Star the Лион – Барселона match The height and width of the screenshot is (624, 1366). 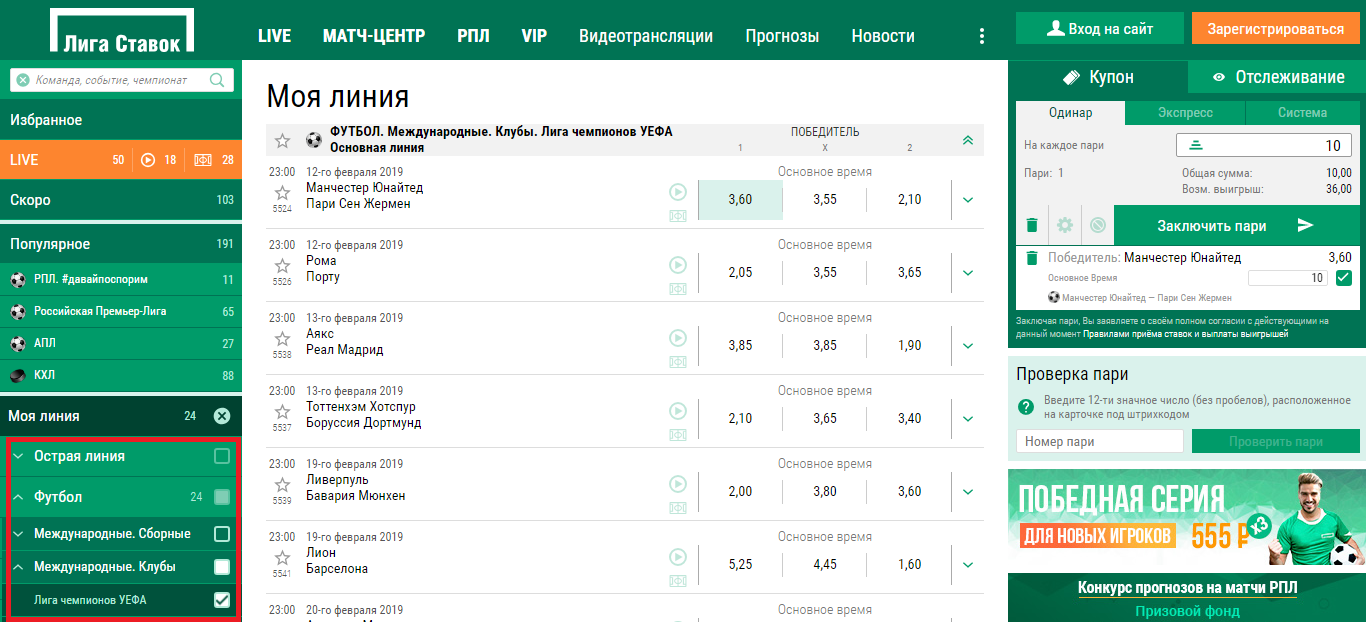coord(282,558)
